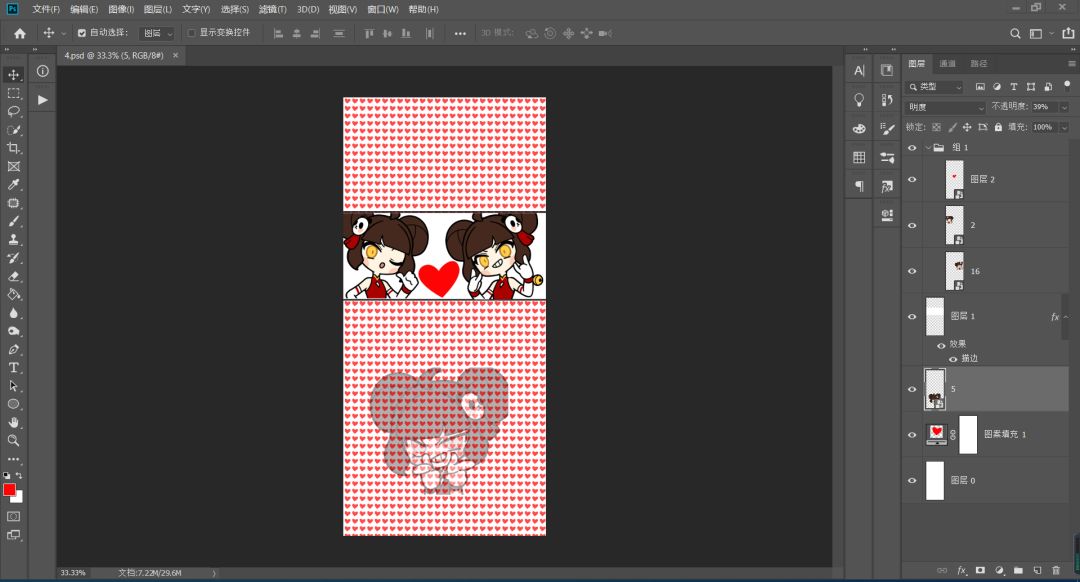Open the 类型 layer filter dropdown
The height and width of the screenshot is (582, 1080).
(x=935, y=87)
